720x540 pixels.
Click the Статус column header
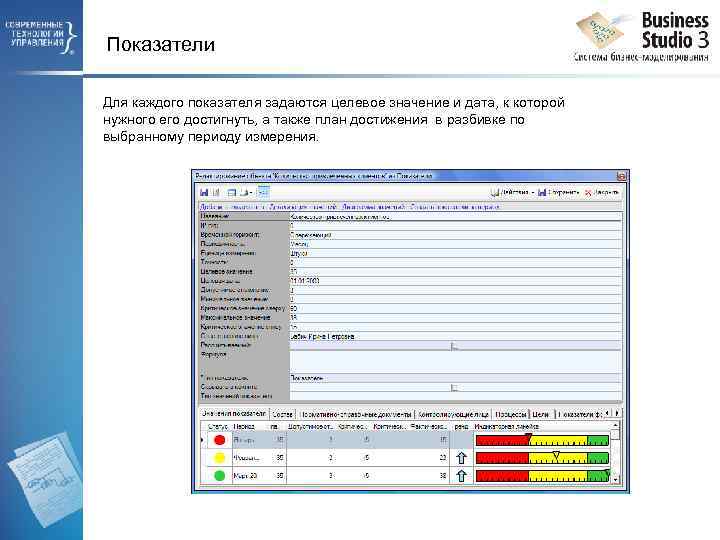(x=217, y=427)
